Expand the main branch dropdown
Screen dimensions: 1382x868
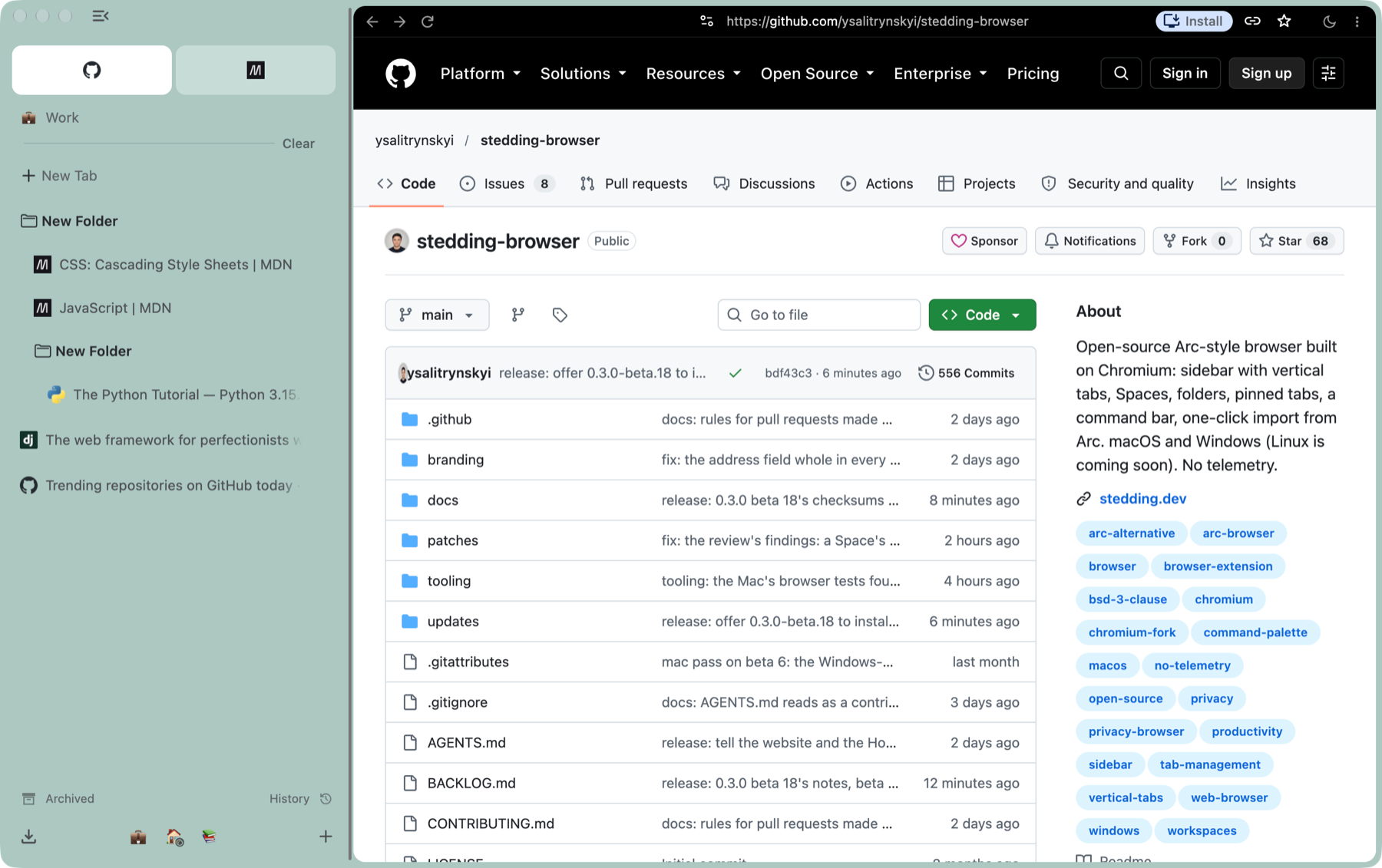pyautogui.click(x=437, y=315)
